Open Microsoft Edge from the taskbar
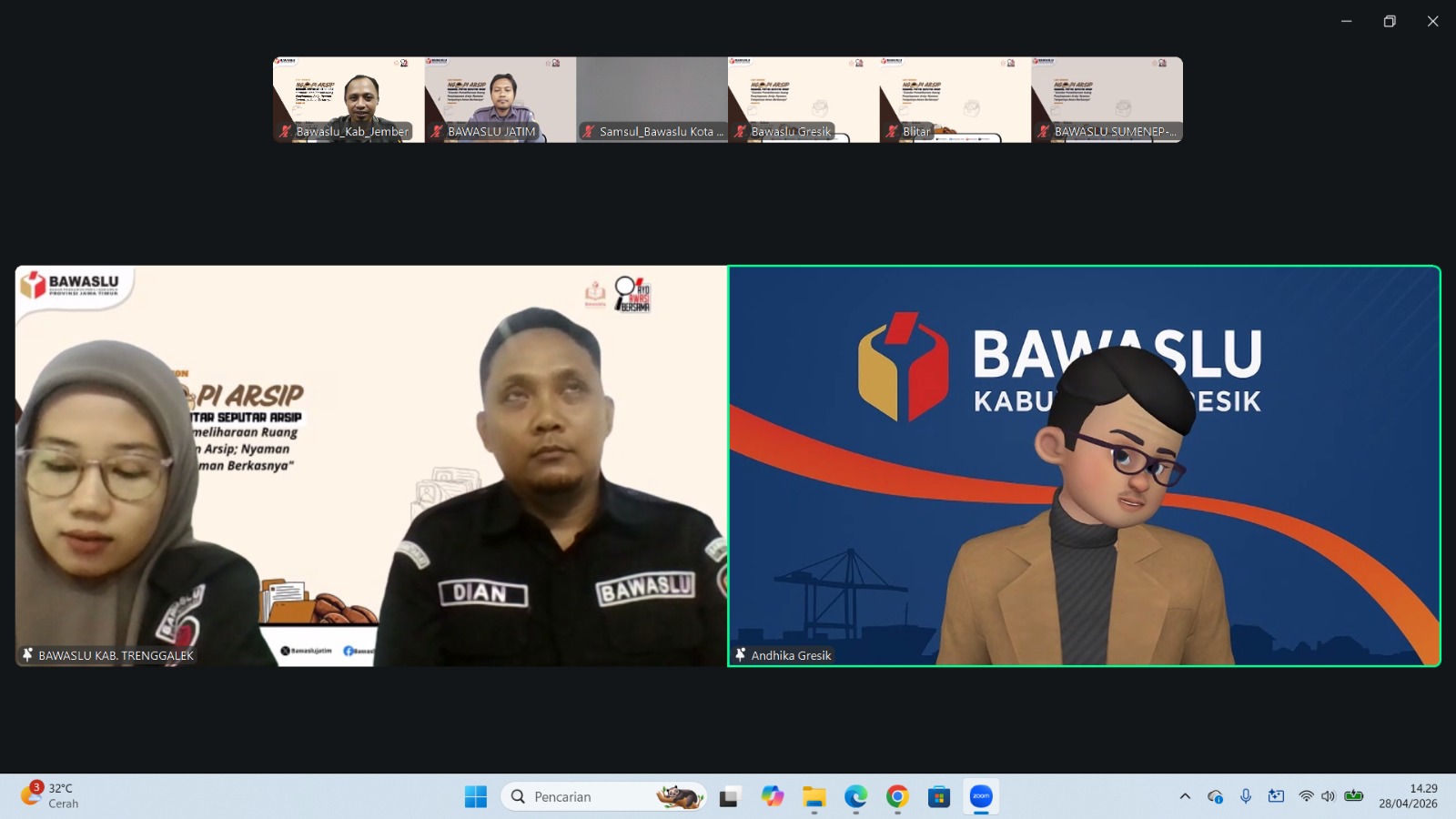The height and width of the screenshot is (819, 1456). [855, 797]
